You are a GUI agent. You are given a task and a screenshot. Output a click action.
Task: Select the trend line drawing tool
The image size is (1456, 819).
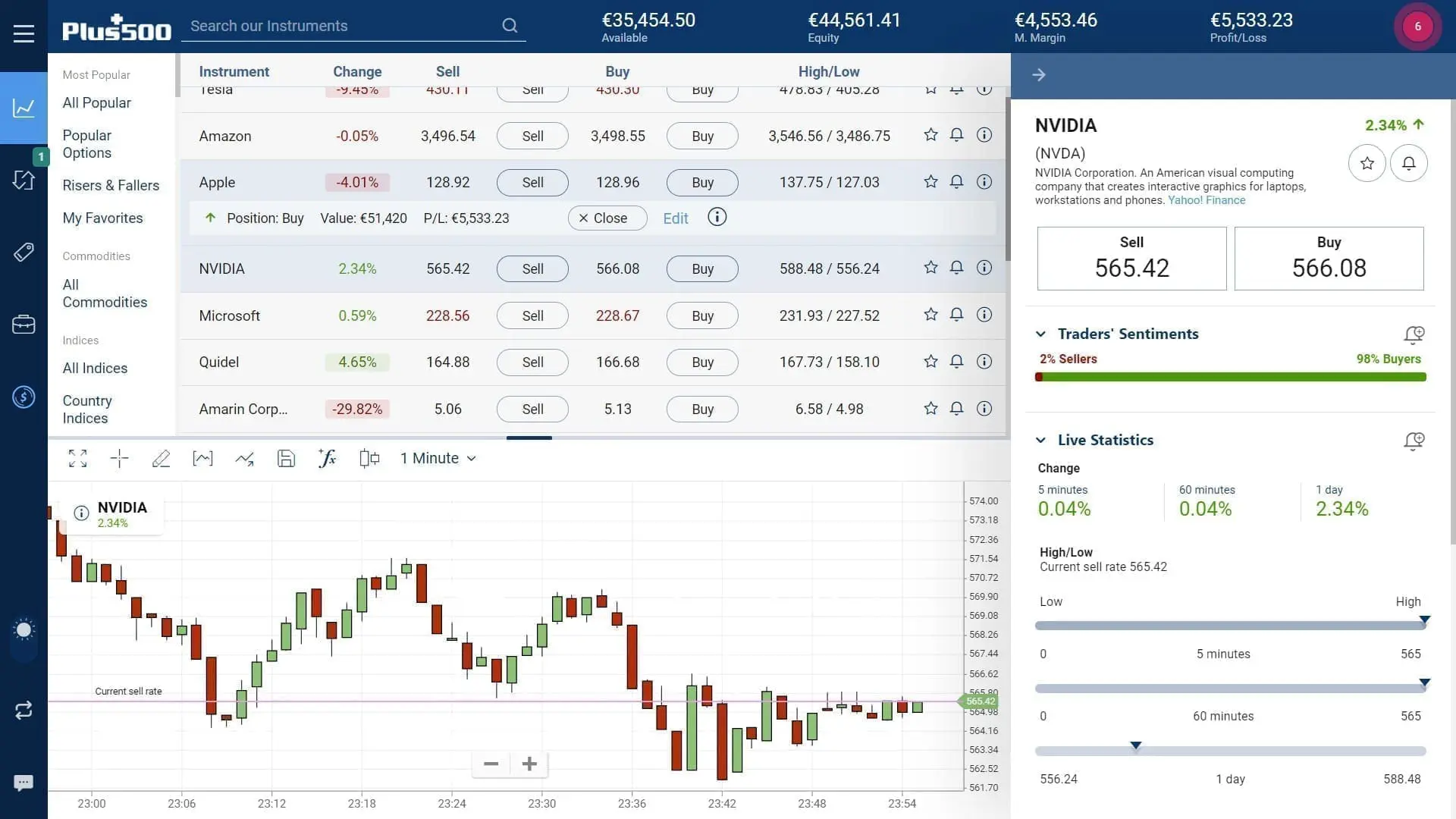pos(244,458)
